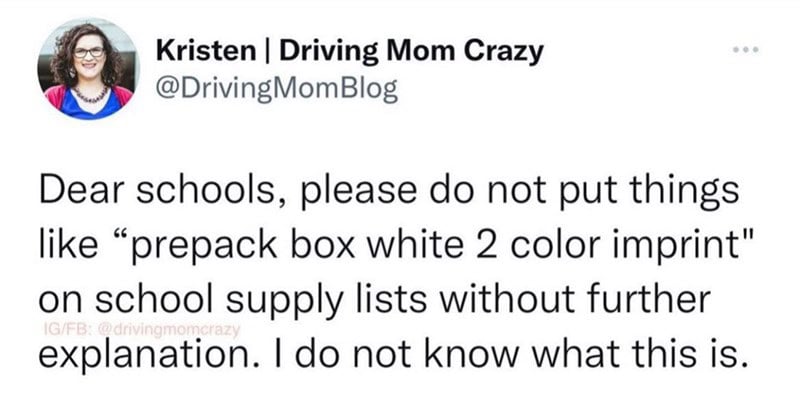Open the Kristen | Driving Mom Crazy profile name
The height and width of the screenshot is (399, 800).
[349, 52]
